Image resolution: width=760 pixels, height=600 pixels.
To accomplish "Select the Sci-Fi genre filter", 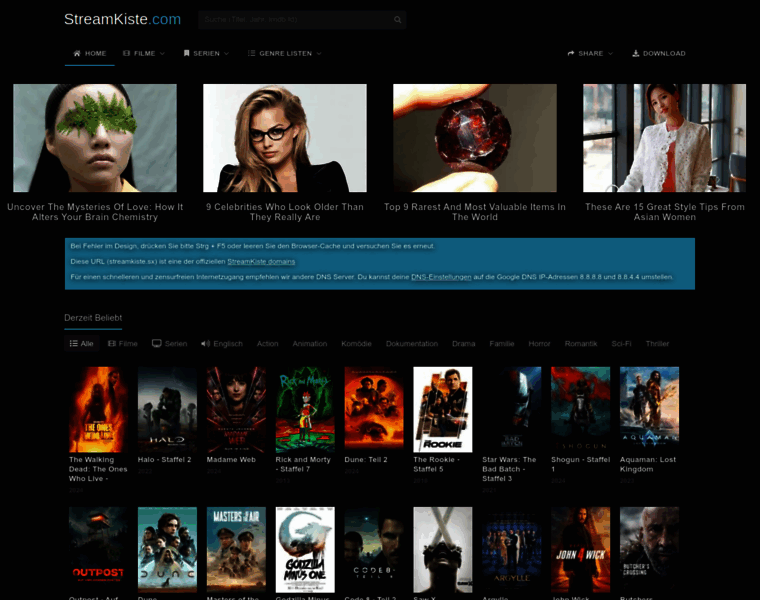I will [x=621, y=344].
